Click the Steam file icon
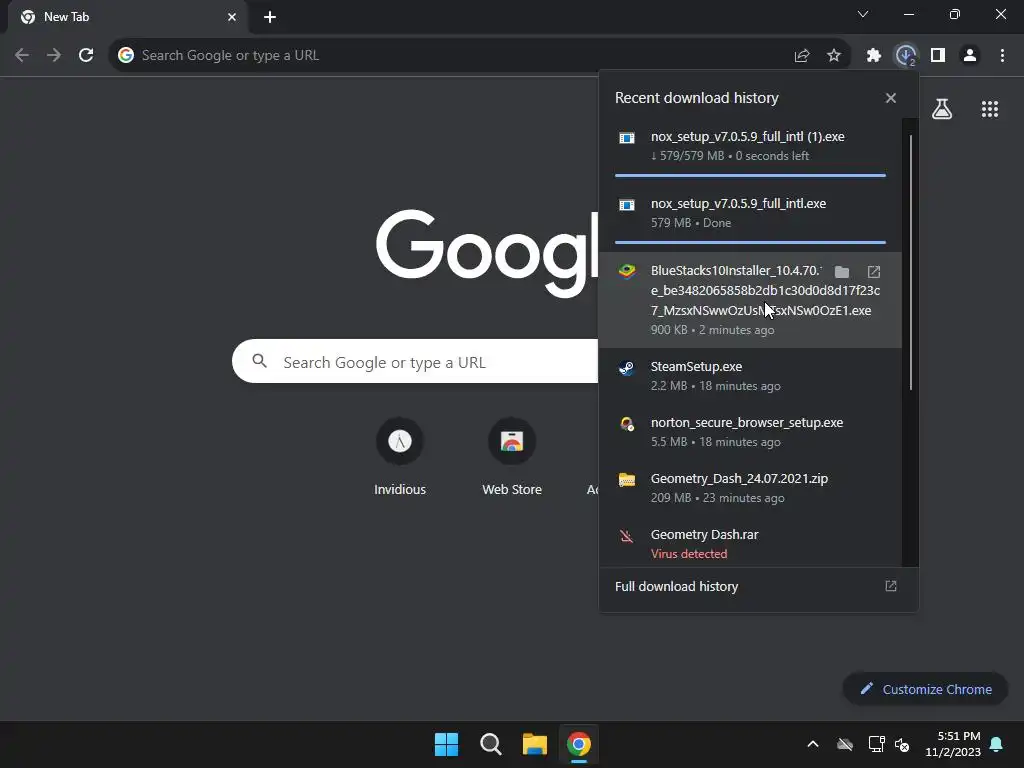Viewport: 1024px width, 768px height. point(627,368)
